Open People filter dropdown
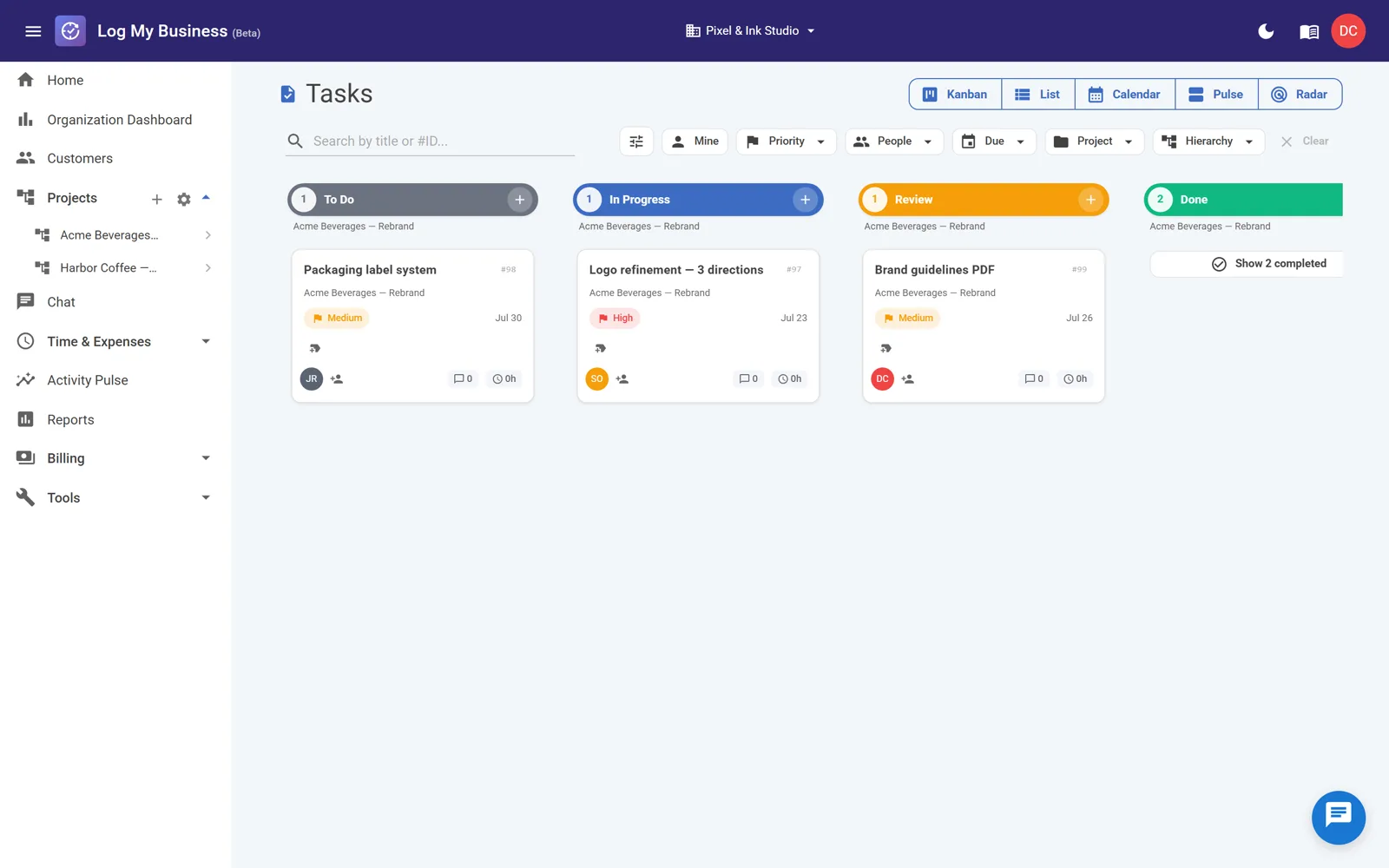Image resolution: width=1389 pixels, height=868 pixels. click(x=894, y=141)
